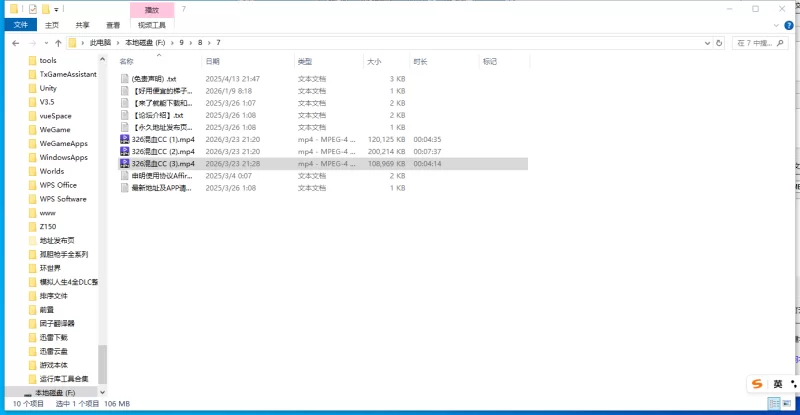Click the New Folder icon in quick access toolbar
800x415 pixels.
pos(45,9)
